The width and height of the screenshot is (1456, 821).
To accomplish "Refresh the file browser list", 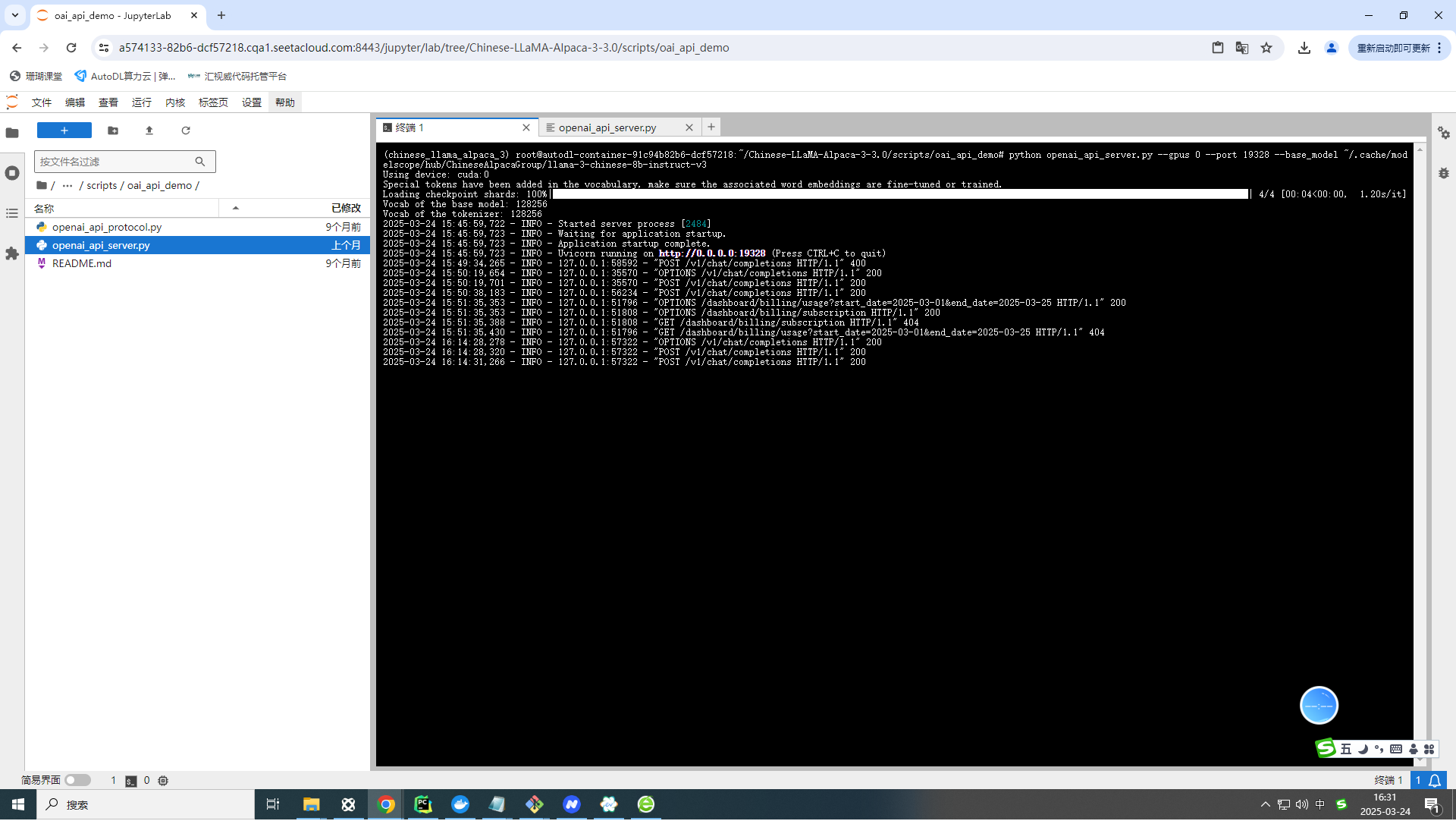I will point(186,131).
